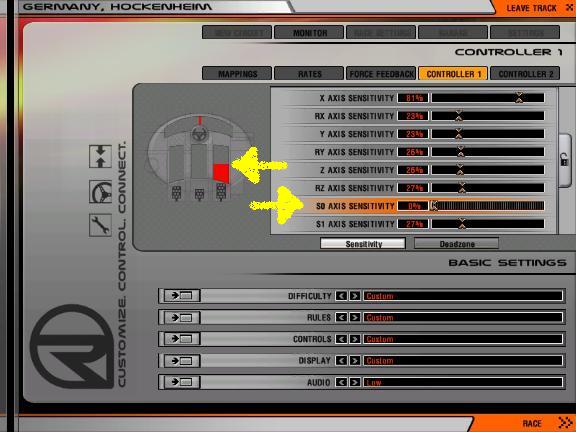Select next Difficulty option with right arrow

355,296
